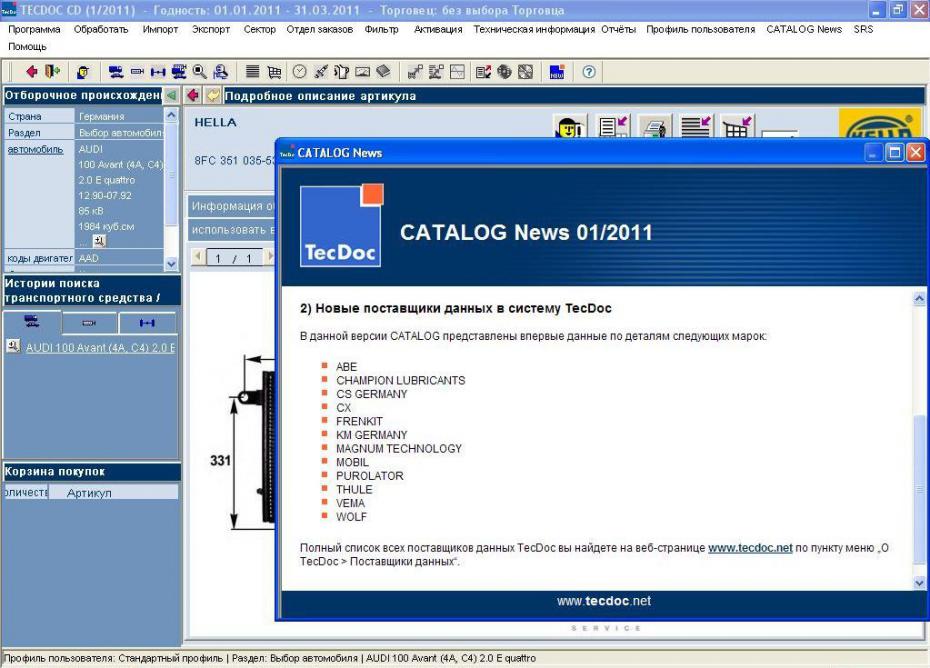This screenshot has height=668, width=930.
Task: Click the small details icon below 1984 куб.см
Action: (99, 240)
